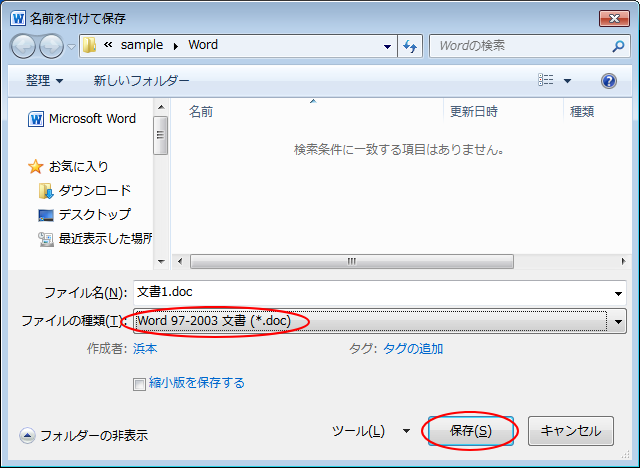Click the navigation pane vertical scrollbar thumb
Viewport: 640px width, 468px height.
[160, 135]
